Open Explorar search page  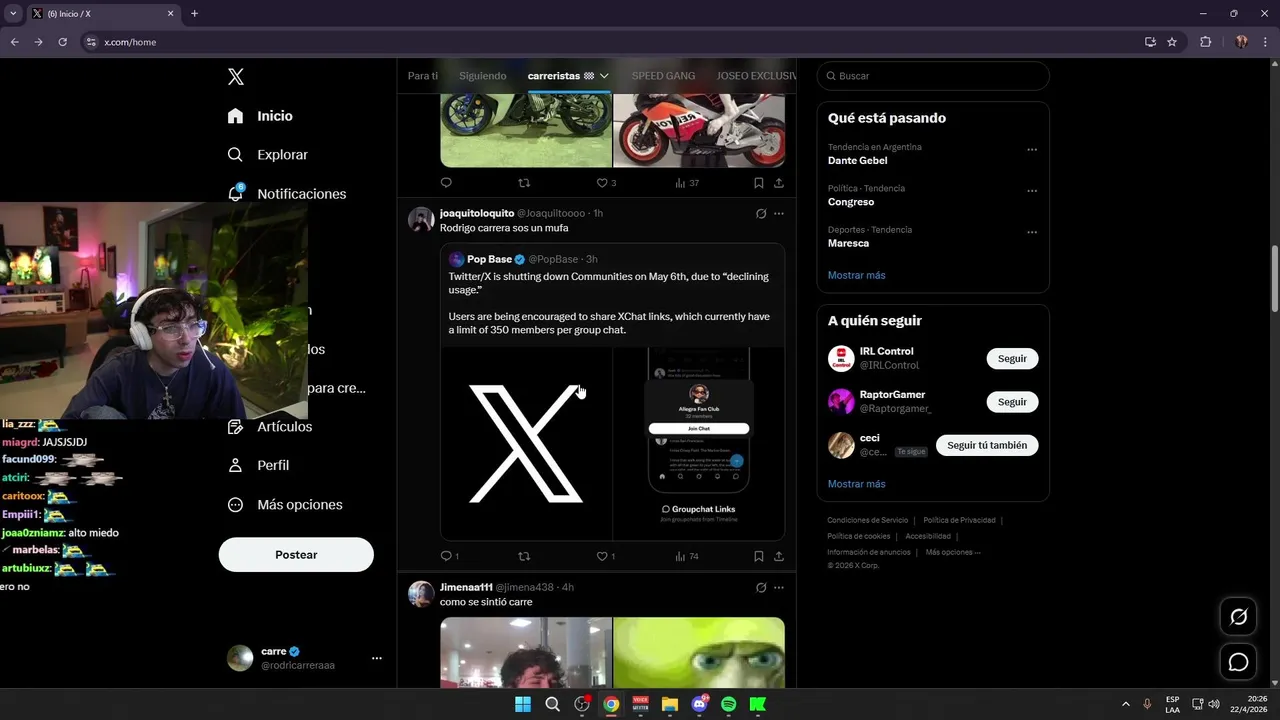coord(267,155)
